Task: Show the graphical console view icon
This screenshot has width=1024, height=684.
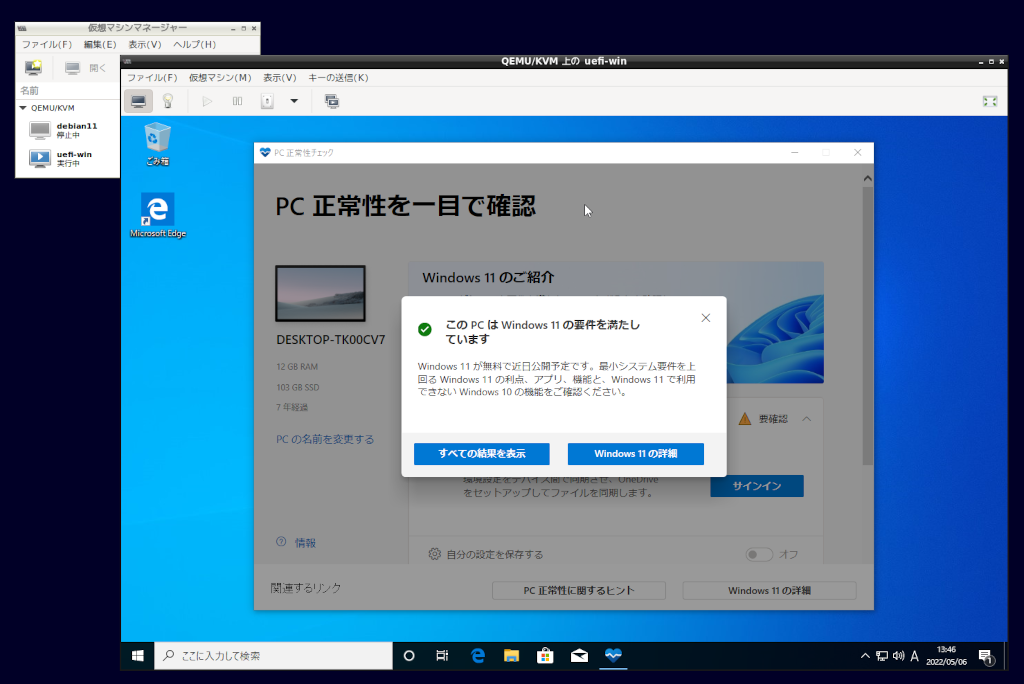Action: (x=138, y=101)
